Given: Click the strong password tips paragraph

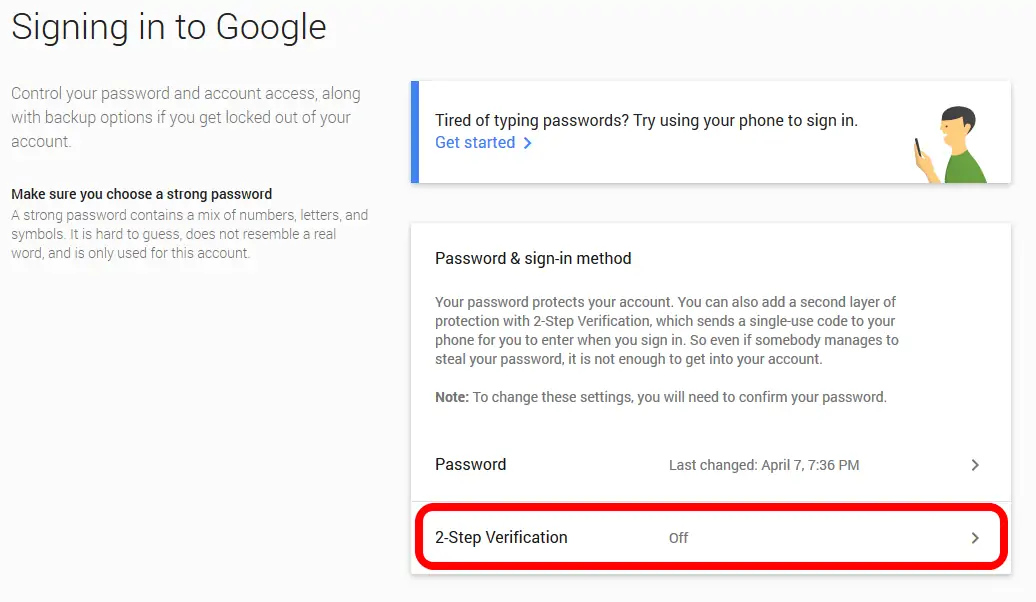Looking at the screenshot, I should pyautogui.click(x=190, y=234).
